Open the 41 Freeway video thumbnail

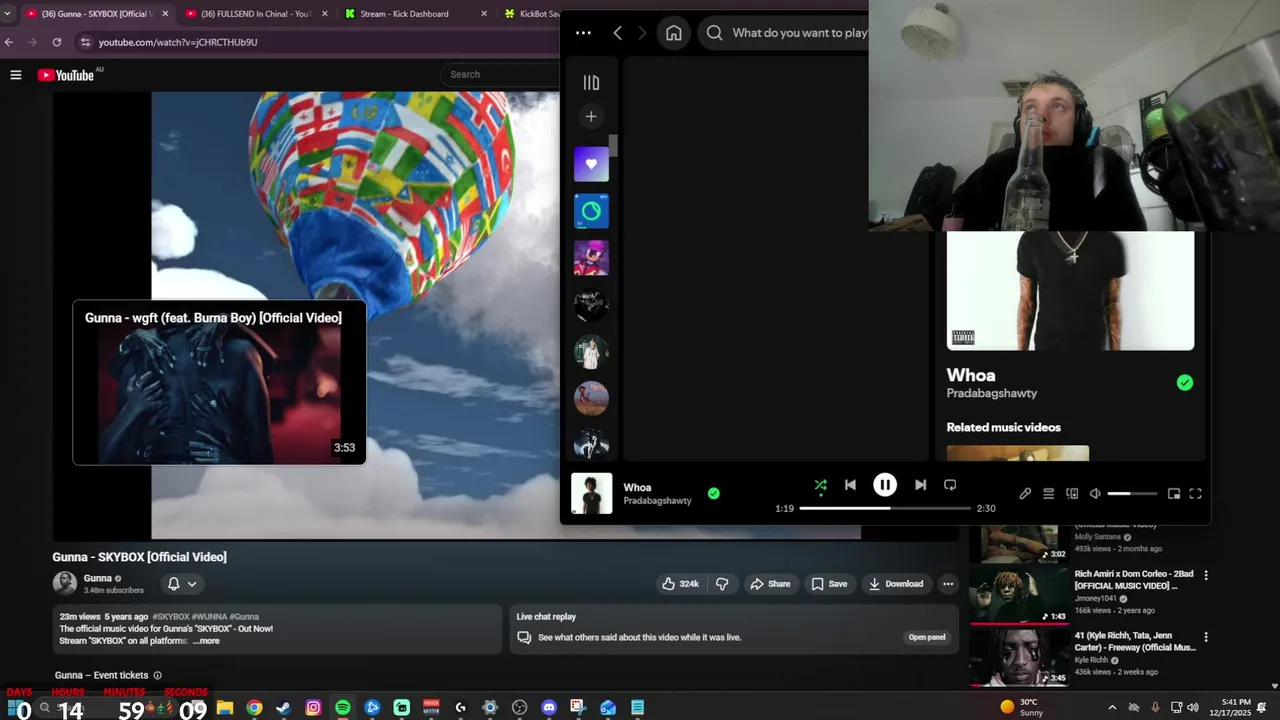point(1019,657)
